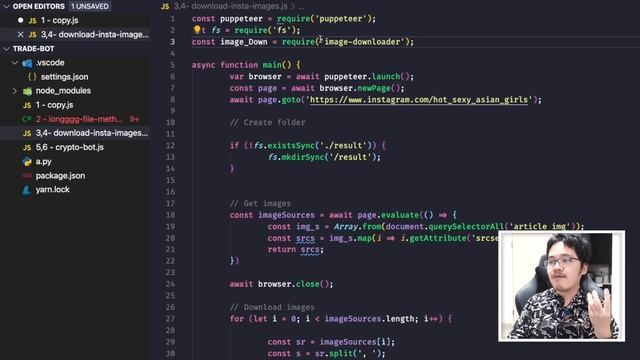Click the yarn icon beside yarn.lock

pyautogui.click(x=27, y=190)
